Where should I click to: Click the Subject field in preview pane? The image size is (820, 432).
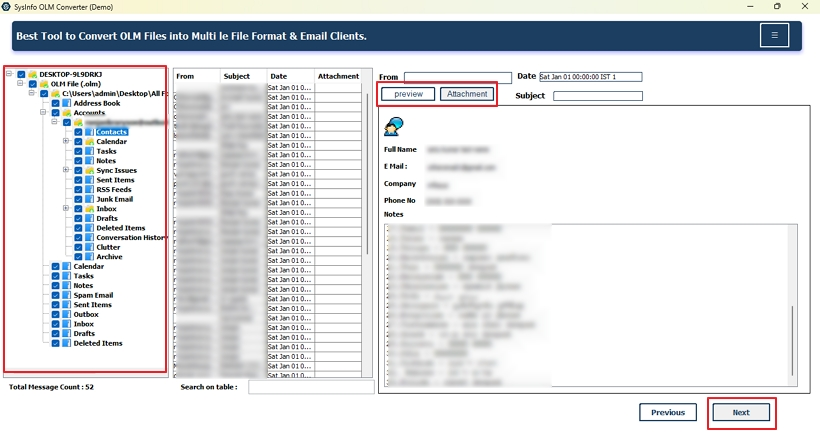[598, 96]
